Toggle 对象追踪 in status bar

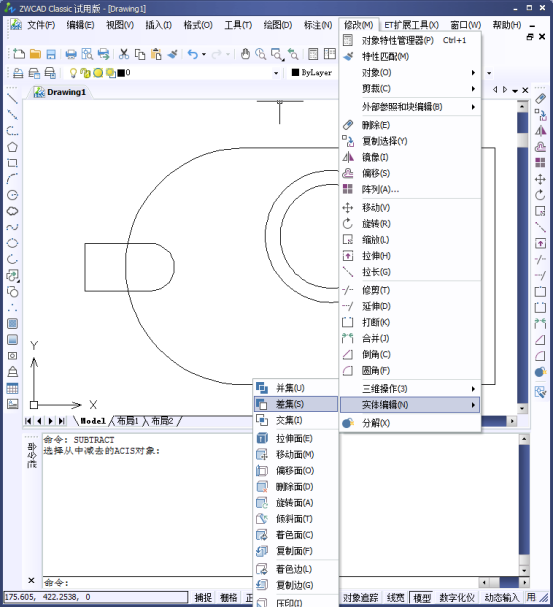tap(361, 597)
